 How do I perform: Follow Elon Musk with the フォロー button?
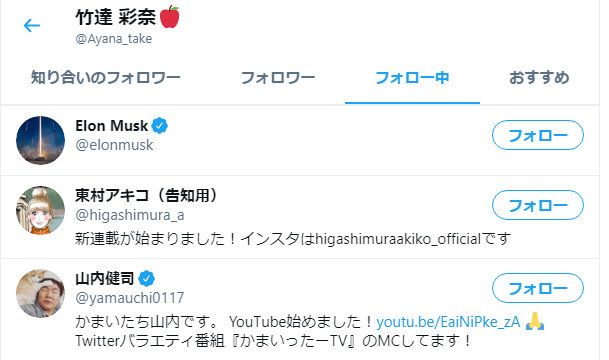click(x=538, y=135)
